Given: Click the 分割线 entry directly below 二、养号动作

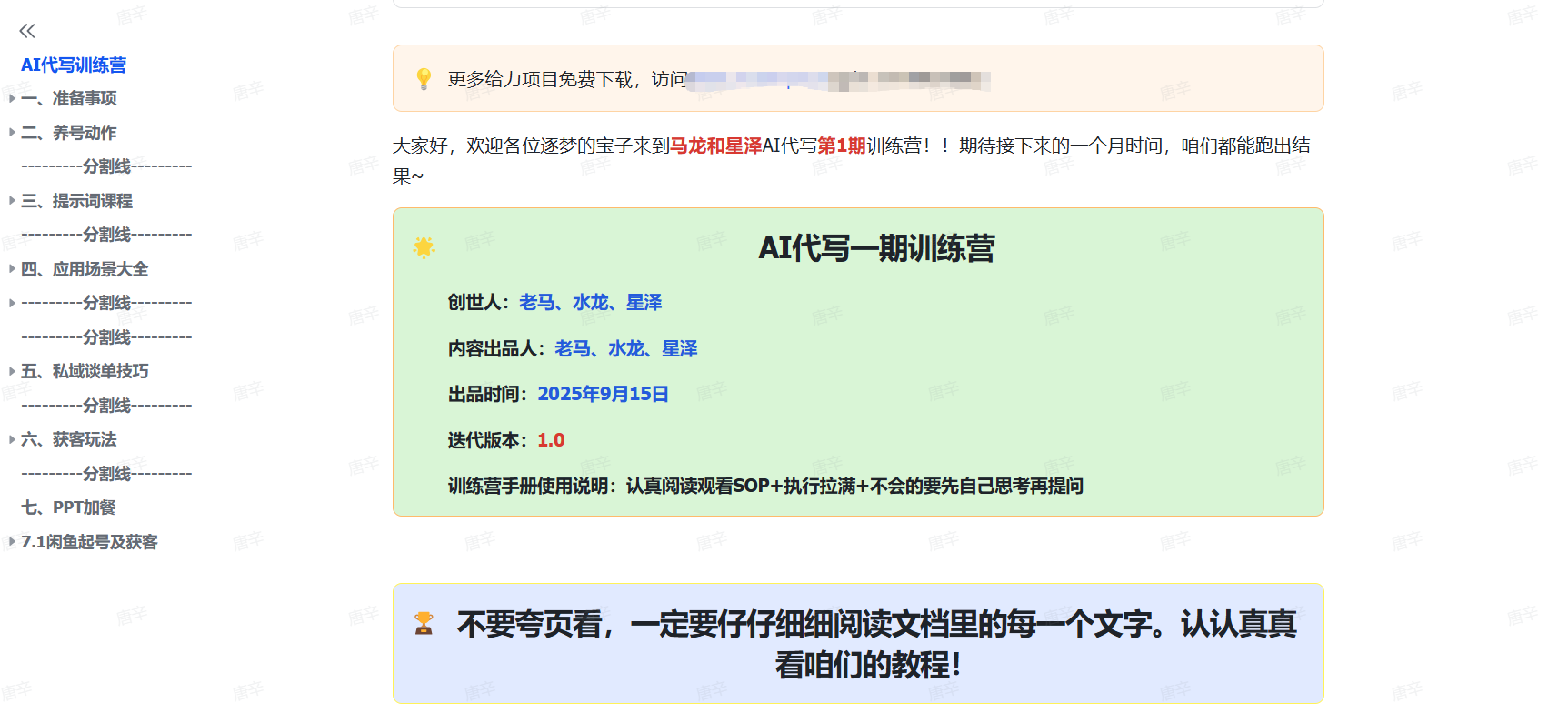Looking at the screenshot, I should [106, 166].
